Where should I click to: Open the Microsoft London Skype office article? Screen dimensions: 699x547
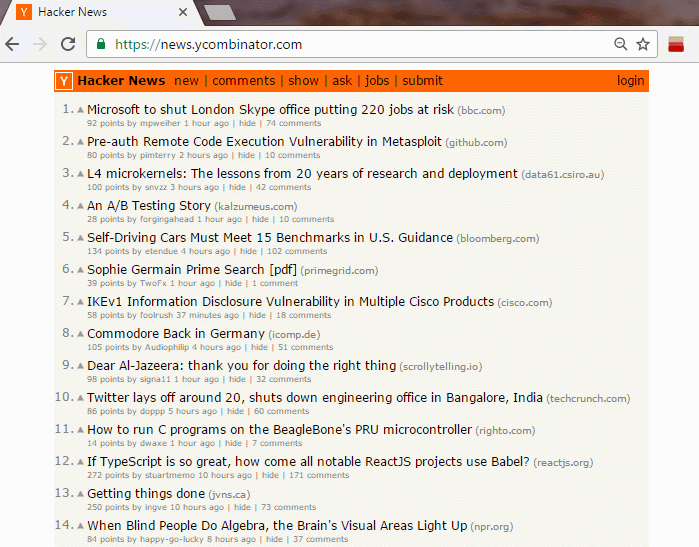[271, 110]
